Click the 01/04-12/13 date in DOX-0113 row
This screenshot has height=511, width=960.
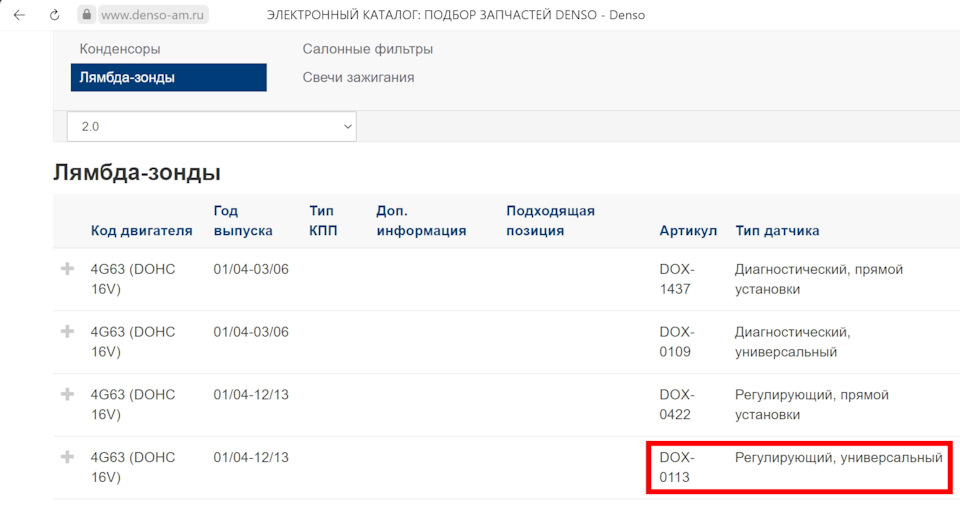pyautogui.click(x=251, y=457)
